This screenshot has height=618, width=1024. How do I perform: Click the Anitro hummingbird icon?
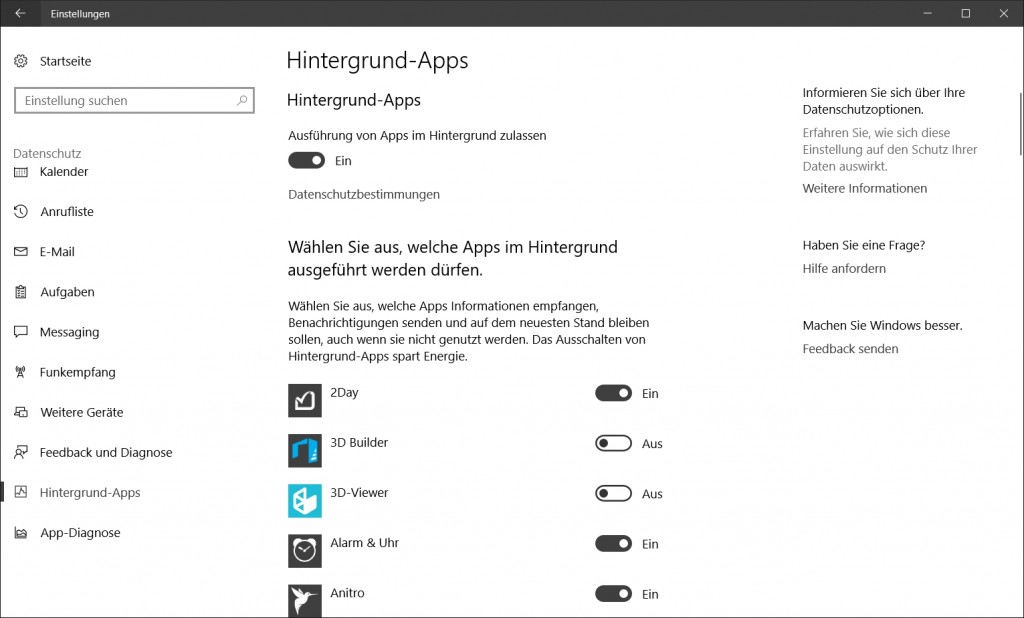point(305,600)
